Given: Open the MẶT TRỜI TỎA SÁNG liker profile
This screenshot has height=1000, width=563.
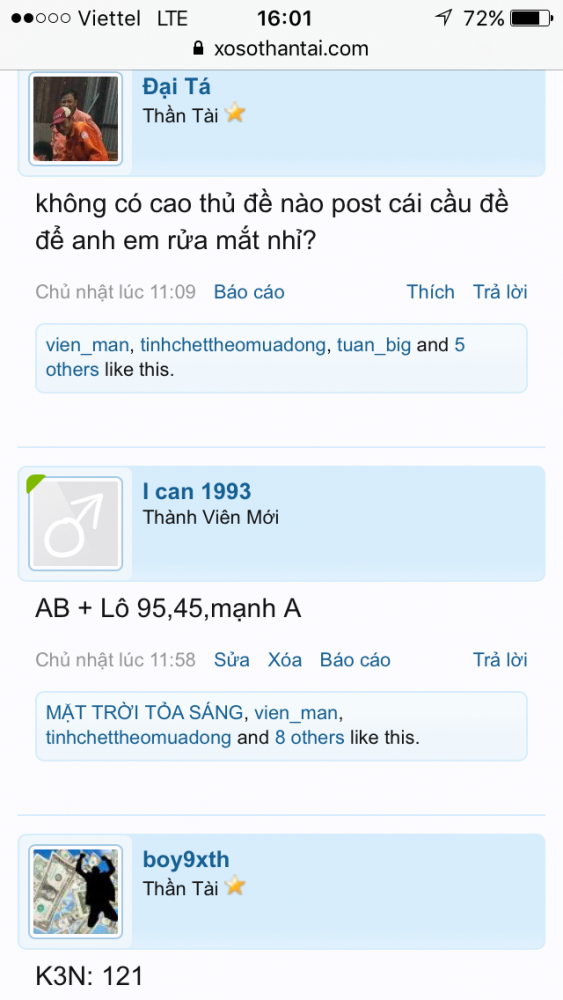Looking at the screenshot, I should click(144, 712).
